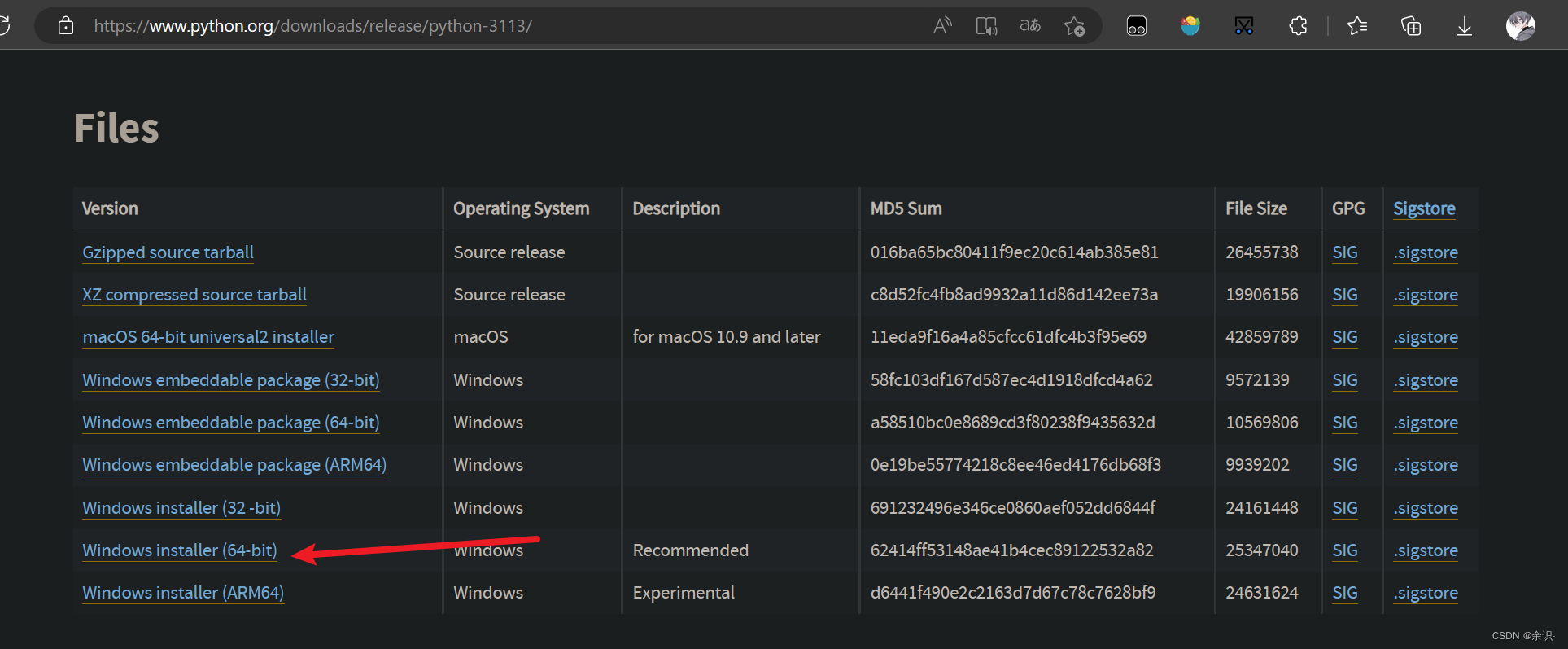1568x649 pixels.
Task: Click the 'MD5 Sum' column header
Action: pyautogui.click(x=906, y=208)
